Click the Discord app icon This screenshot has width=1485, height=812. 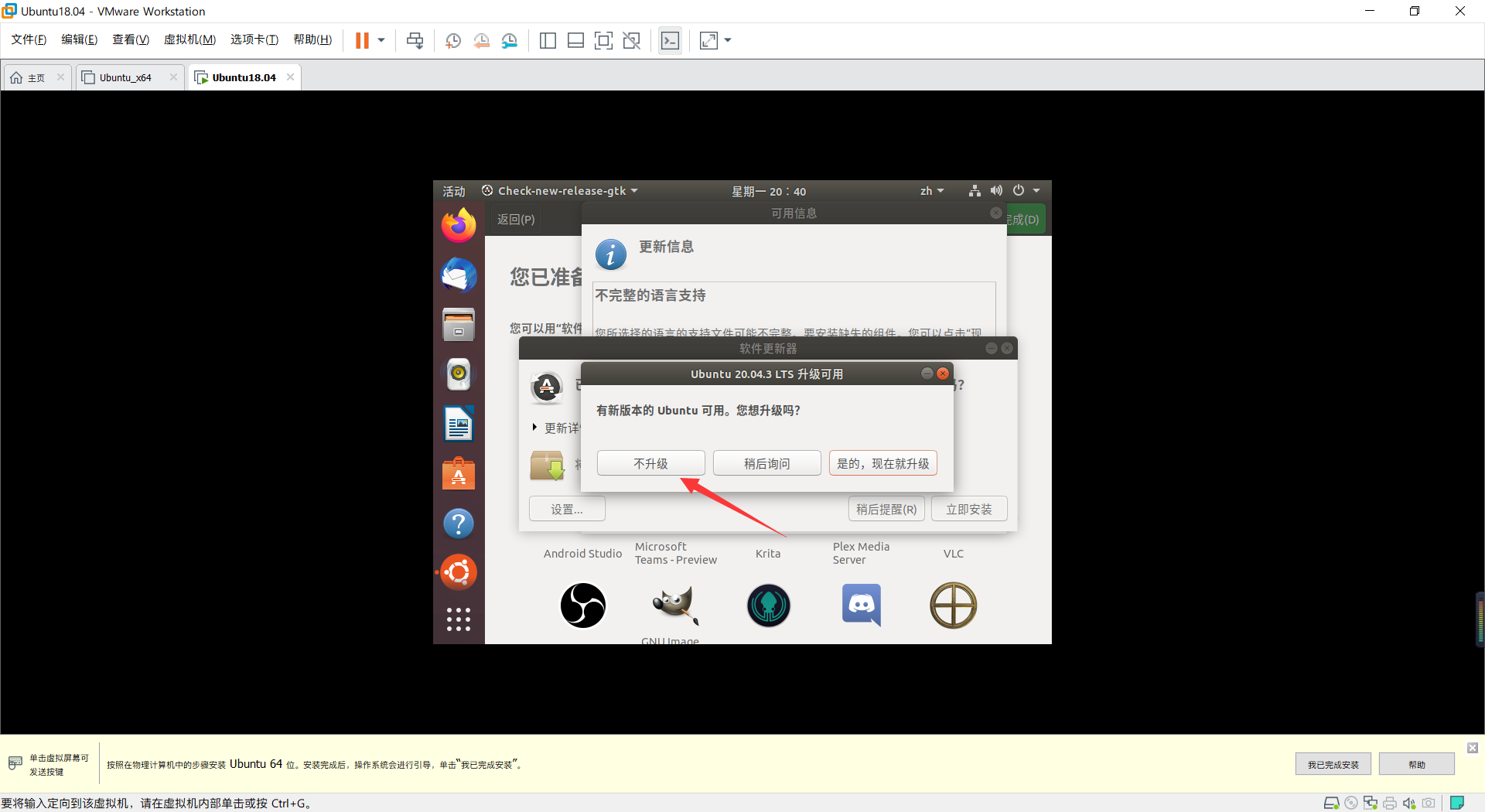coord(861,605)
